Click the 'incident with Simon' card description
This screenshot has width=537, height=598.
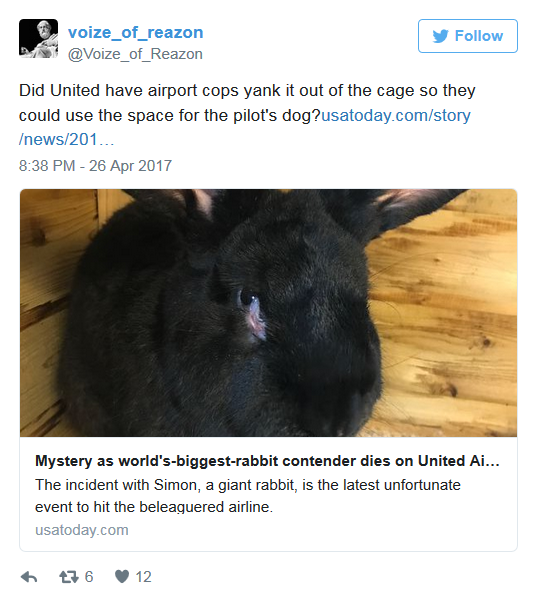click(x=248, y=485)
